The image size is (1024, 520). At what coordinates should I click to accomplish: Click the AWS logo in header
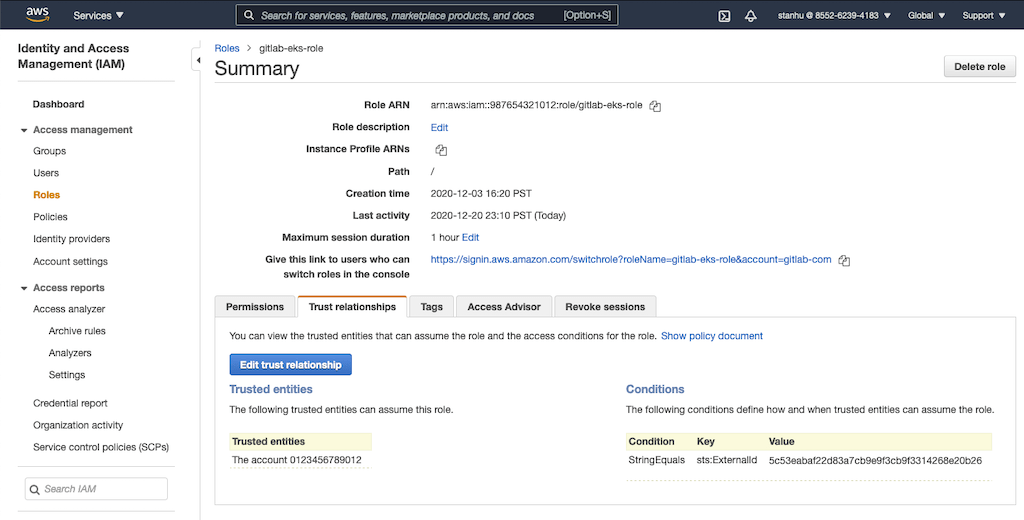(38, 15)
